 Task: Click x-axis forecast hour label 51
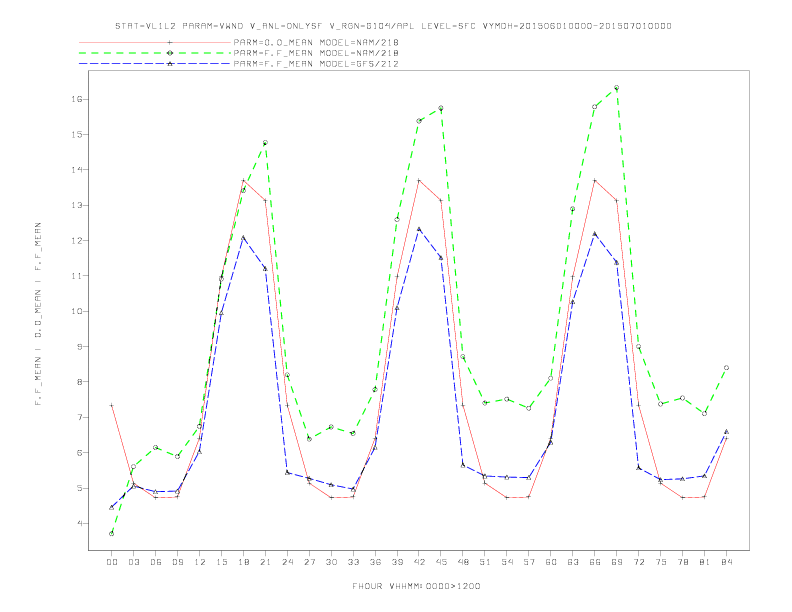485,562
